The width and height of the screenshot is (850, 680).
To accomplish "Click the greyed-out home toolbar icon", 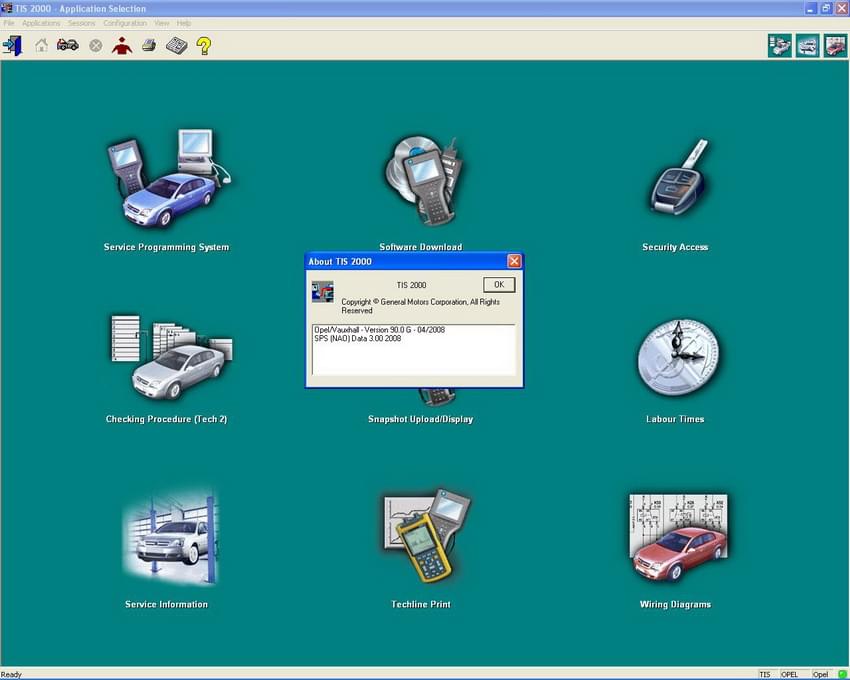I will pos(41,46).
